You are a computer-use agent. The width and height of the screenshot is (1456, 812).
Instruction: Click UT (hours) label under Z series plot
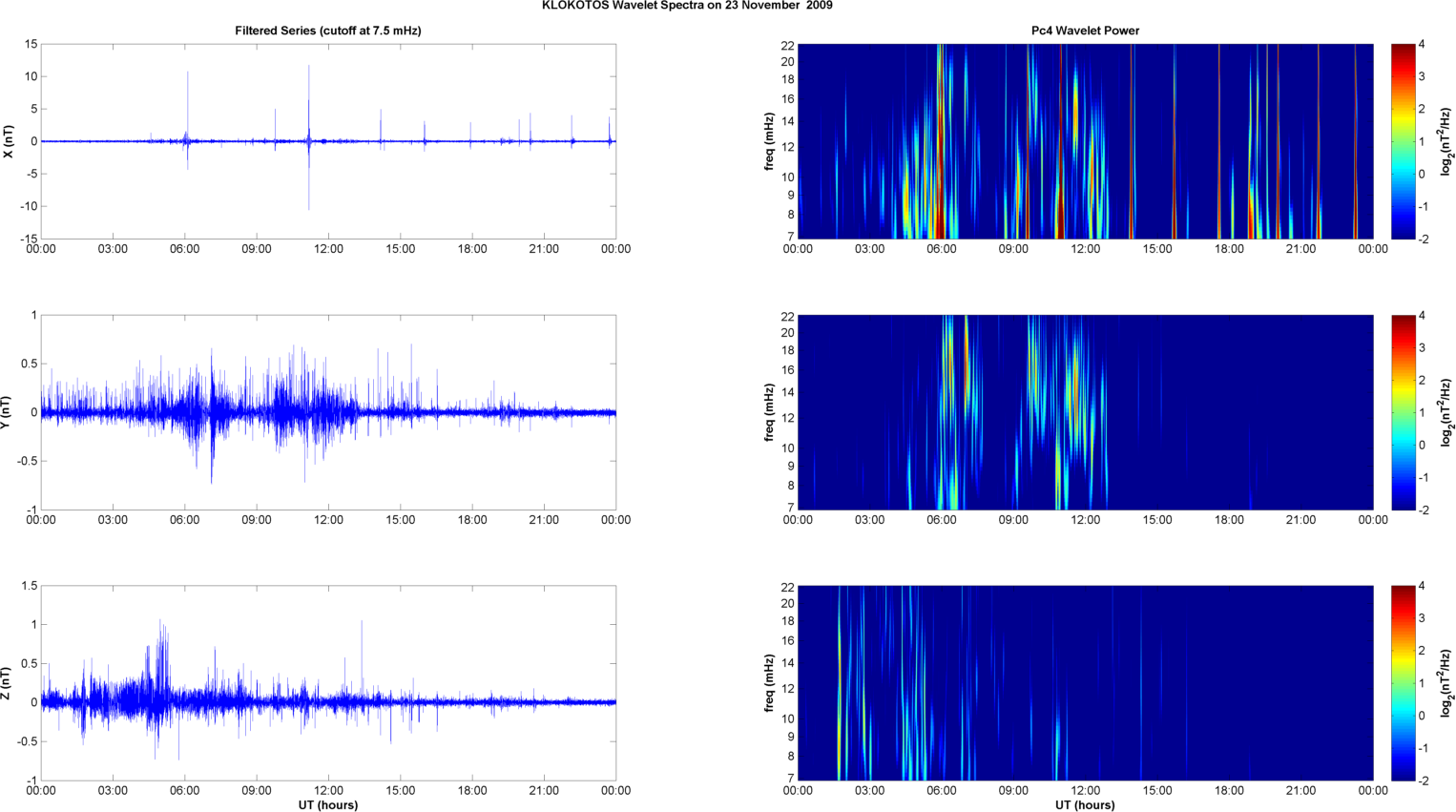click(x=327, y=805)
